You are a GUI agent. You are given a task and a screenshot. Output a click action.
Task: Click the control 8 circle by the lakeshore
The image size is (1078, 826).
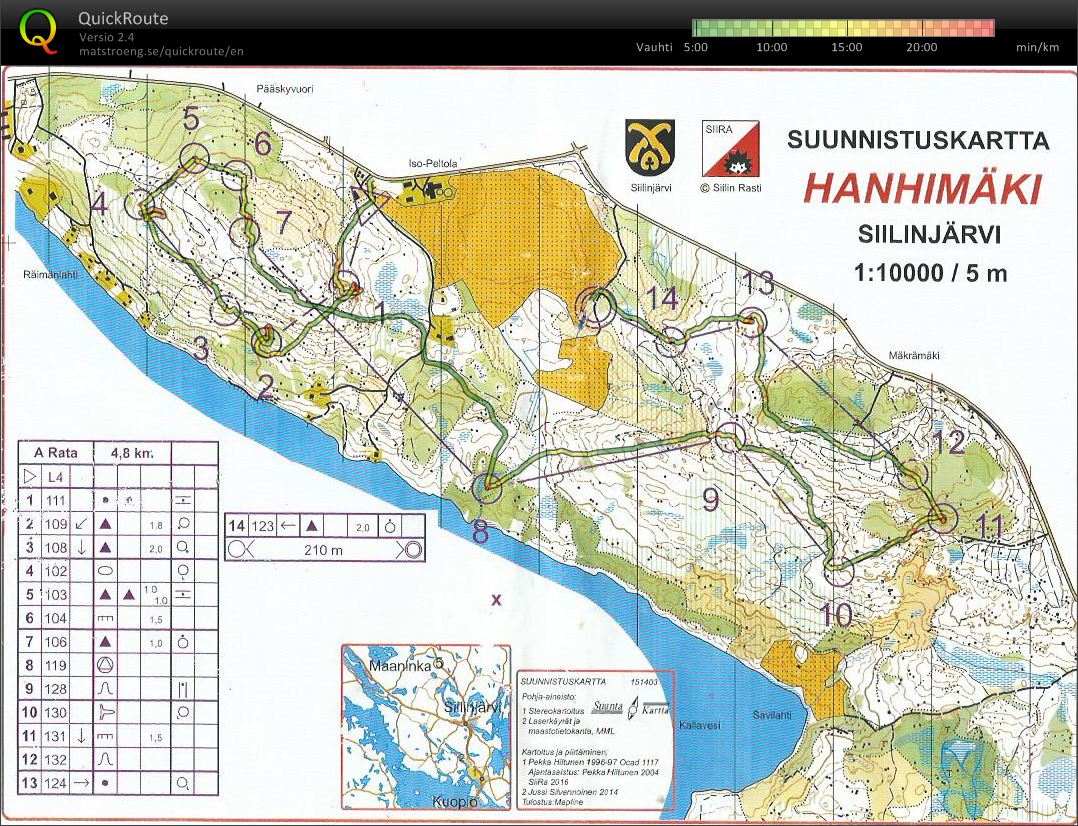pos(487,487)
